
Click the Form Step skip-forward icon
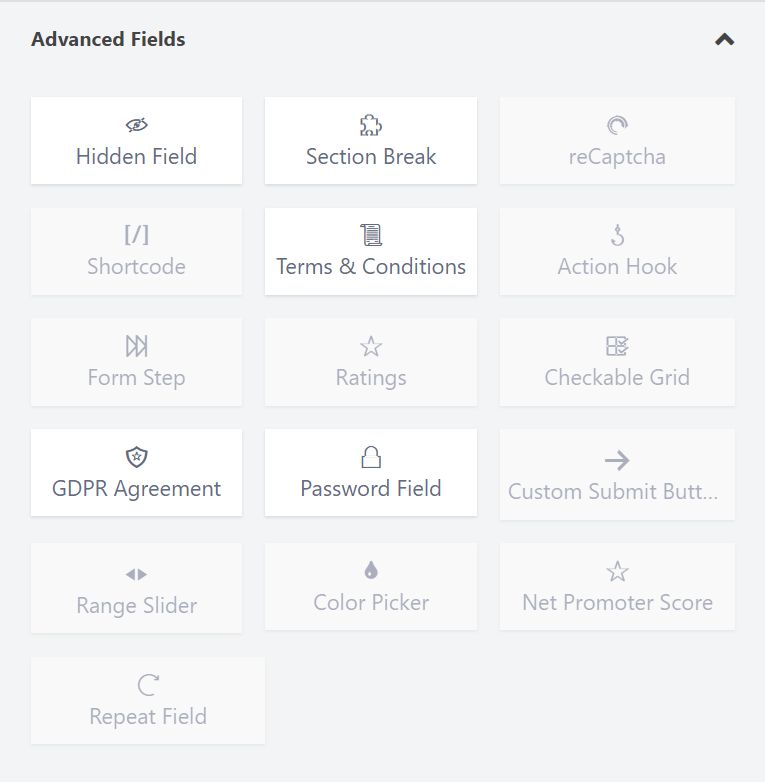tap(137, 346)
